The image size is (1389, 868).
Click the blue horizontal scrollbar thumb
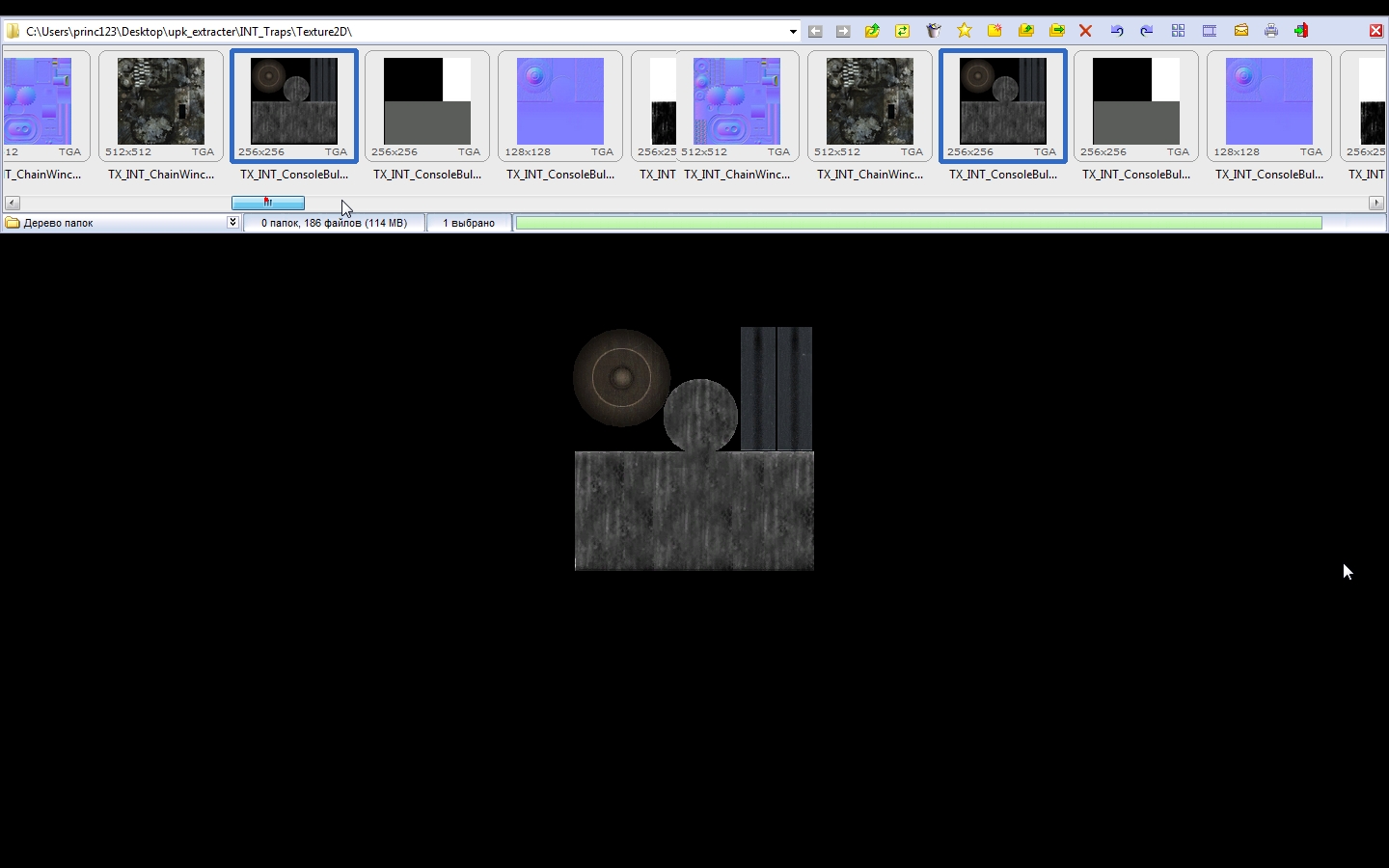(x=268, y=203)
